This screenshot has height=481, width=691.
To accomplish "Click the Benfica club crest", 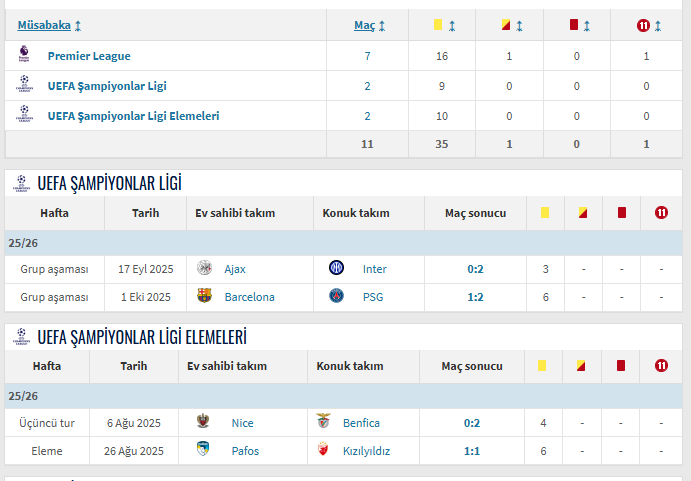I will tap(323, 422).
